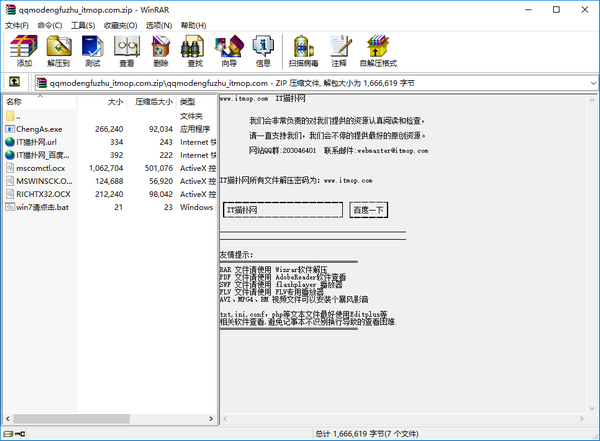Screen dimensions: 600x441
Task: Click comment pane scroll-up arrow
Action: (592, 100)
